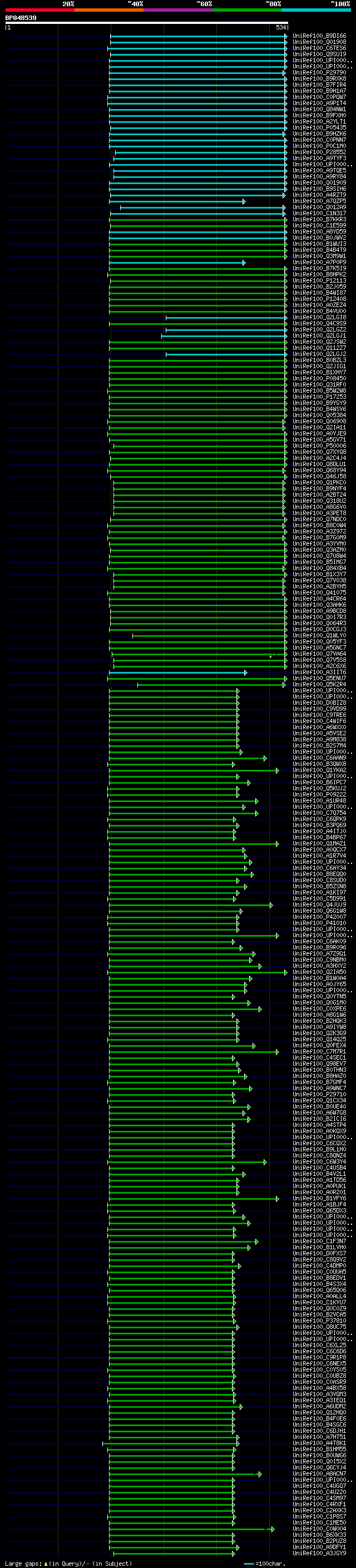Select hit UniRef100_C6AAN9
This screenshot has height=1568, width=356.
tap(319, 758)
